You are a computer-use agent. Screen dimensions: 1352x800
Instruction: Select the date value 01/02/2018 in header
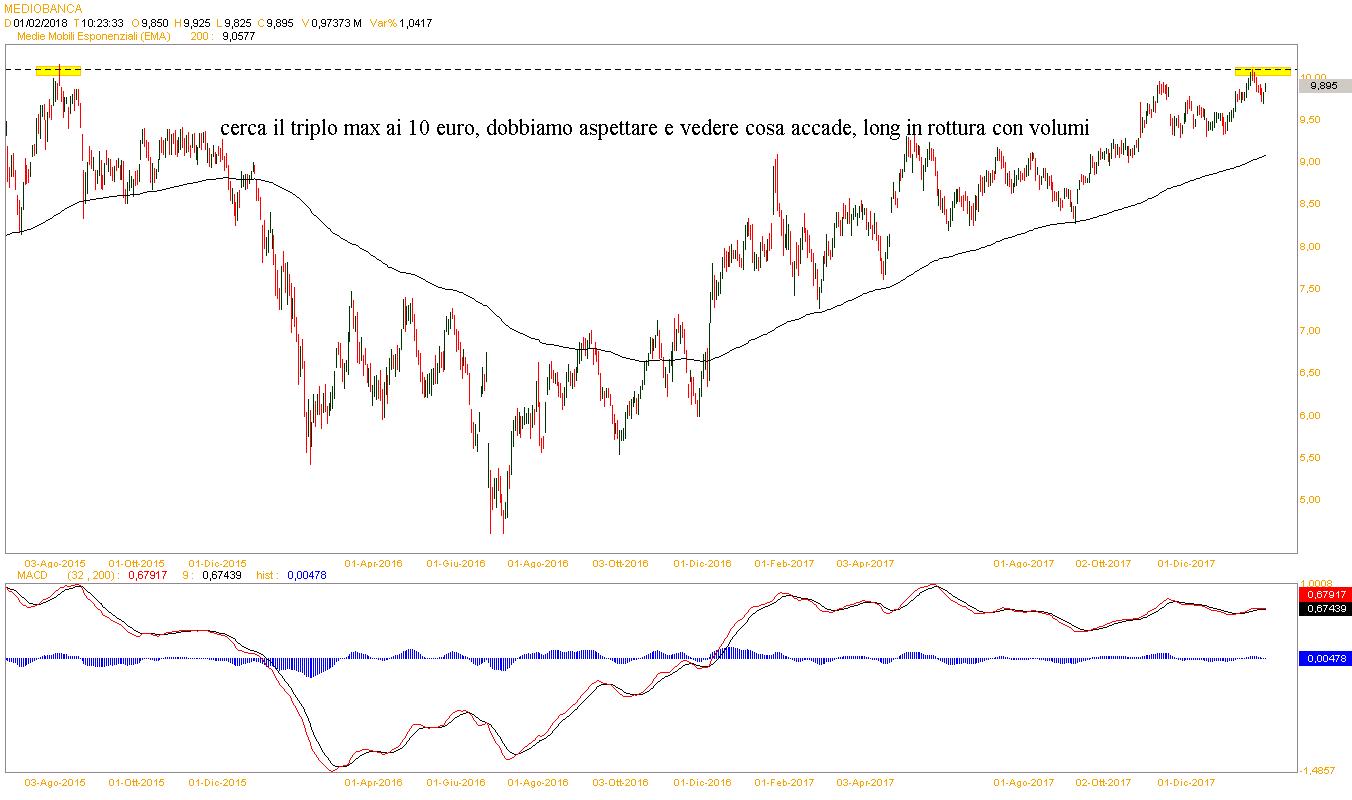click(38, 22)
